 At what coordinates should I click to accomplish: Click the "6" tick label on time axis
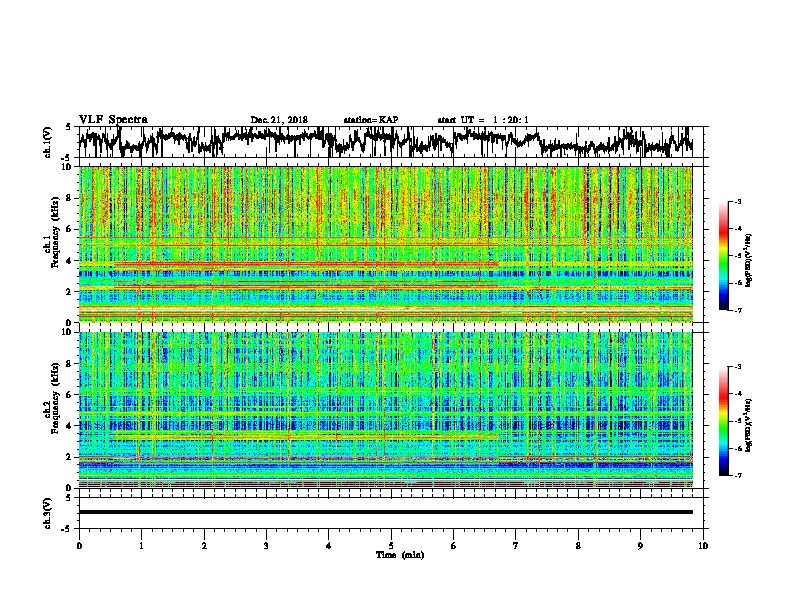pyautogui.click(x=453, y=546)
